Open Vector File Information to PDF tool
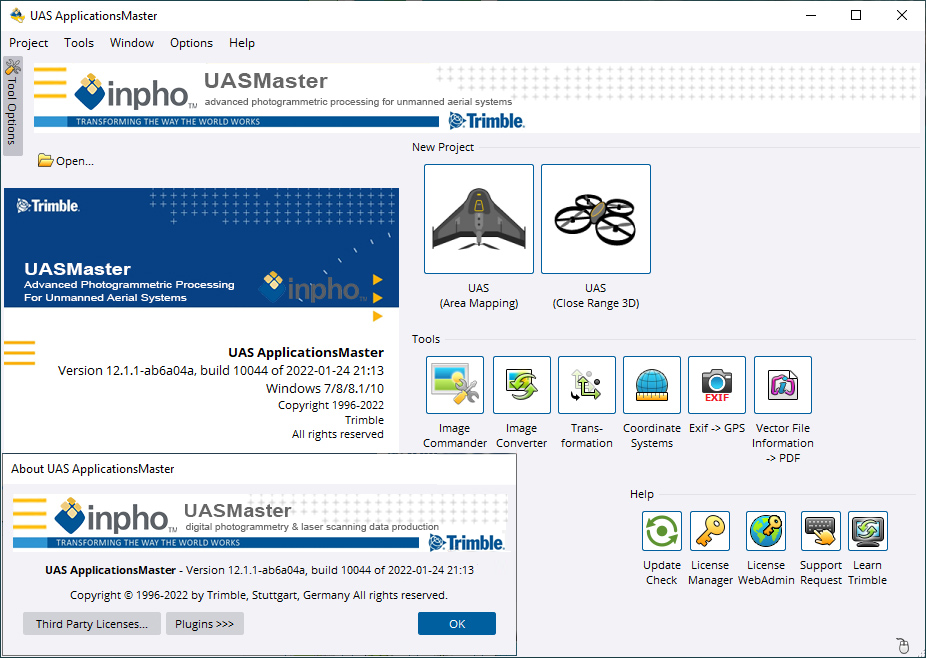 tap(783, 385)
